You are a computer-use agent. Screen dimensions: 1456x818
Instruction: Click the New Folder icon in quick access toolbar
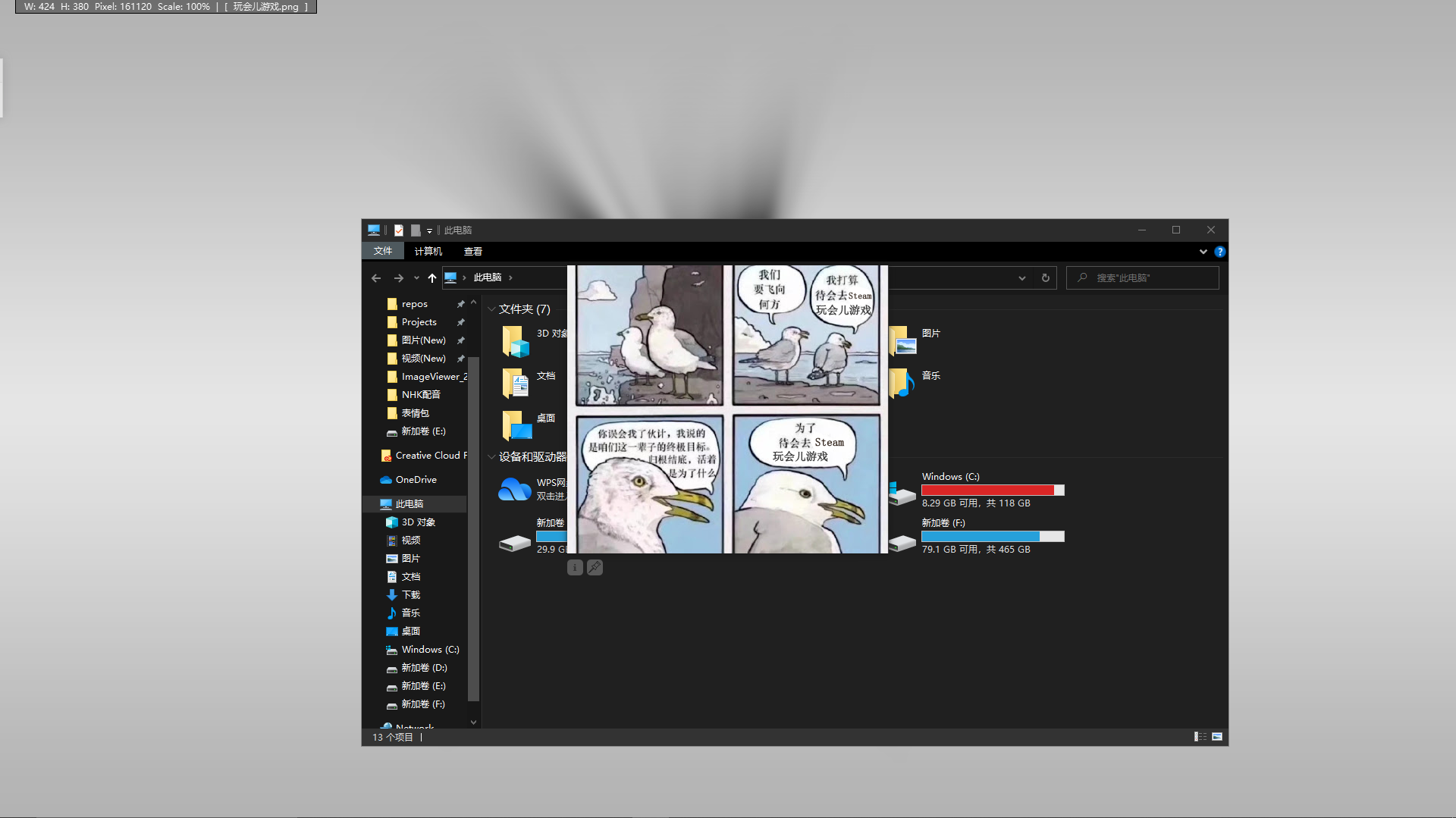click(416, 230)
